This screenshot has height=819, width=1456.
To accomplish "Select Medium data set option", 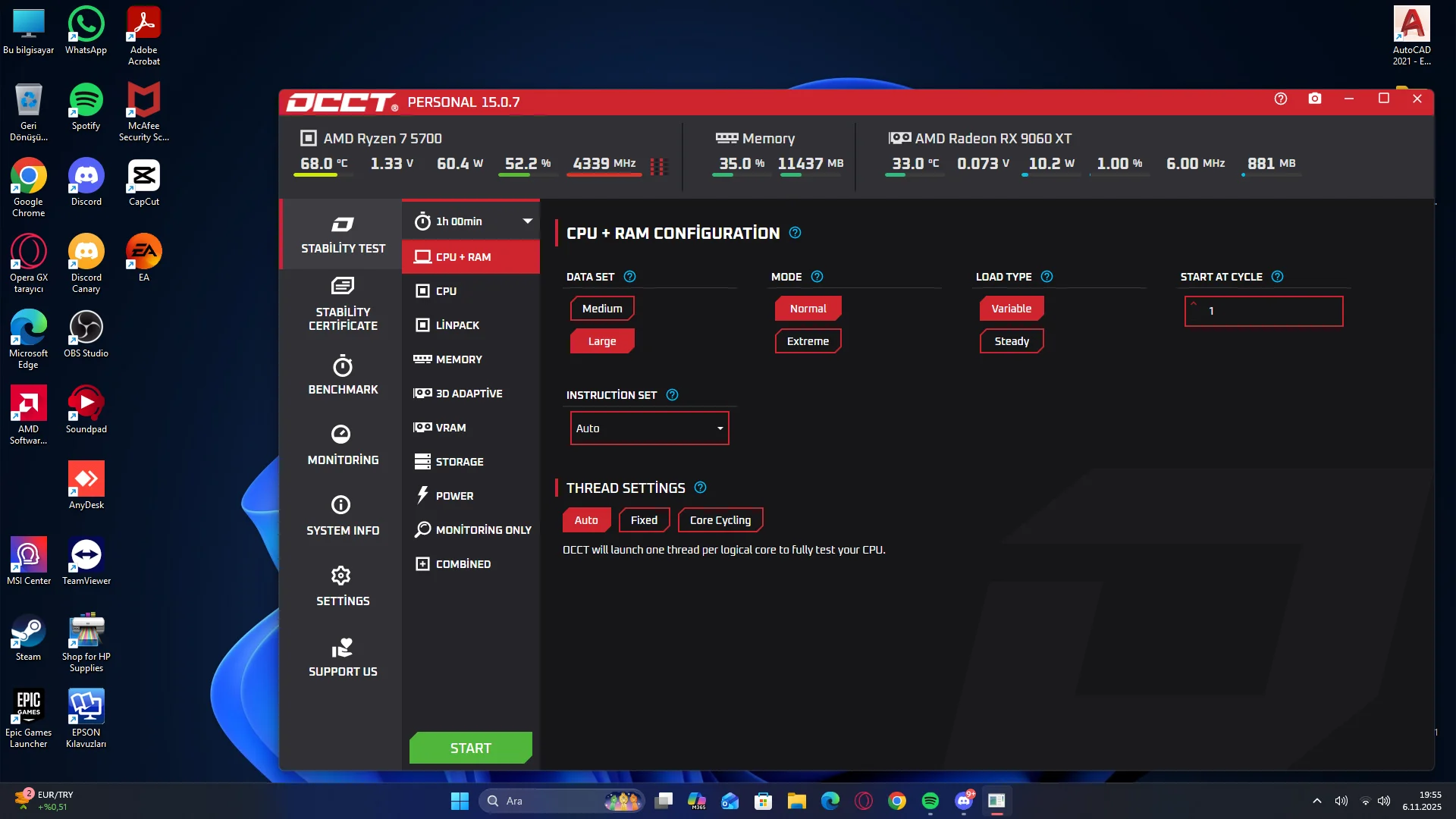I will (602, 309).
